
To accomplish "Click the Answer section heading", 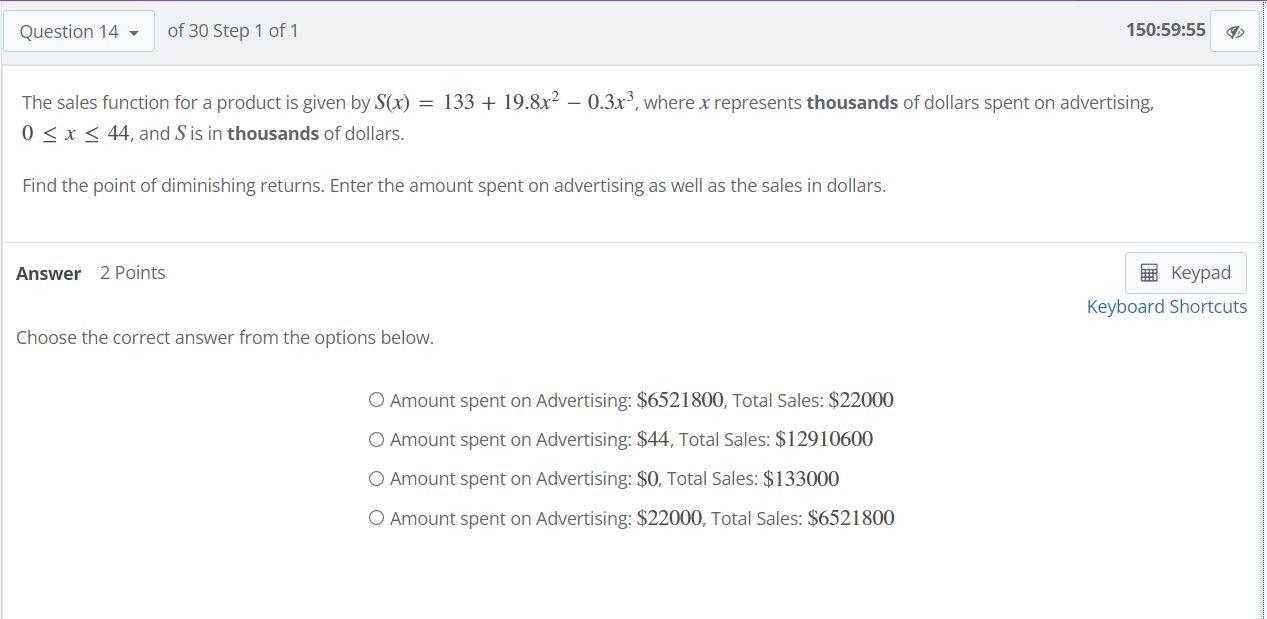I will point(48,272).
